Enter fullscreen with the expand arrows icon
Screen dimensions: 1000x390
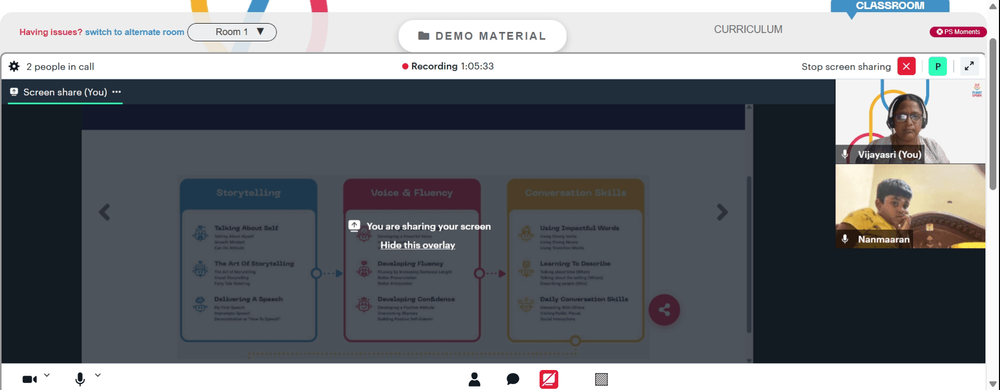969,66
